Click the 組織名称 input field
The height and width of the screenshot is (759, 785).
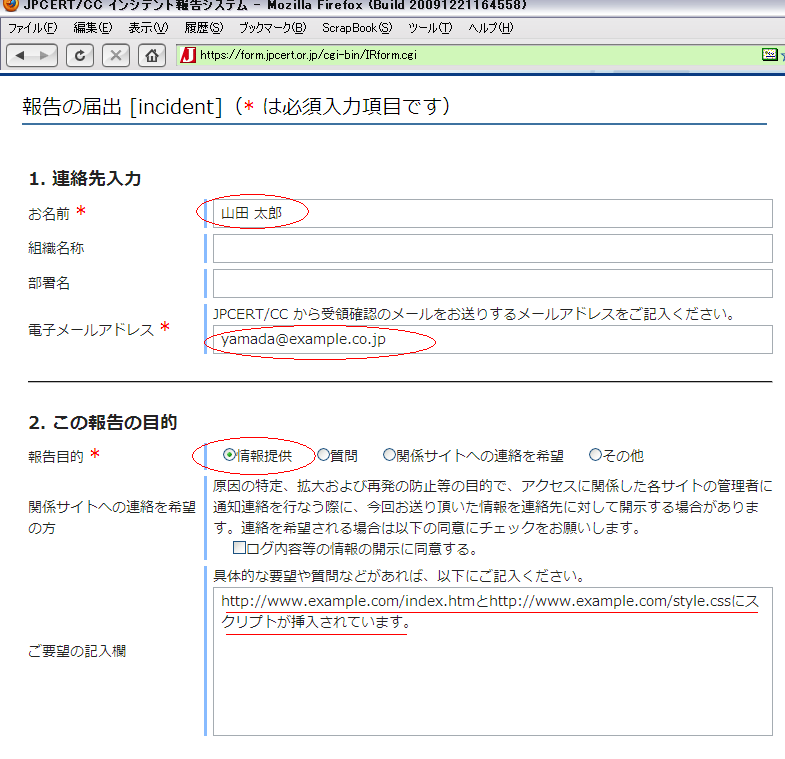tap(493, 248)
